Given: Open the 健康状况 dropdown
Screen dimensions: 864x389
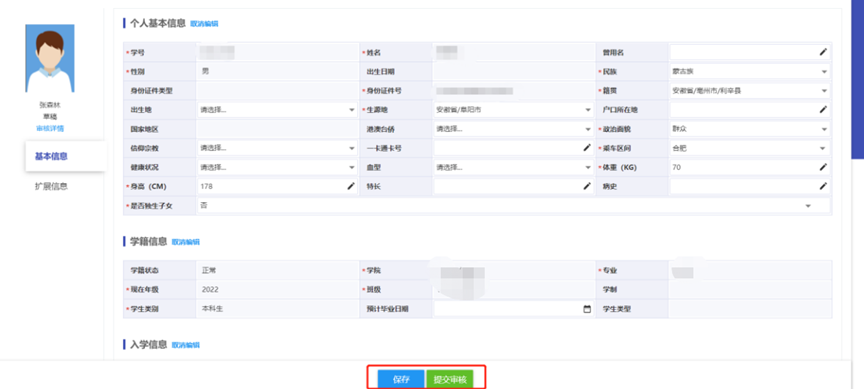Looking at the screenshot, I should pos(278,167).
